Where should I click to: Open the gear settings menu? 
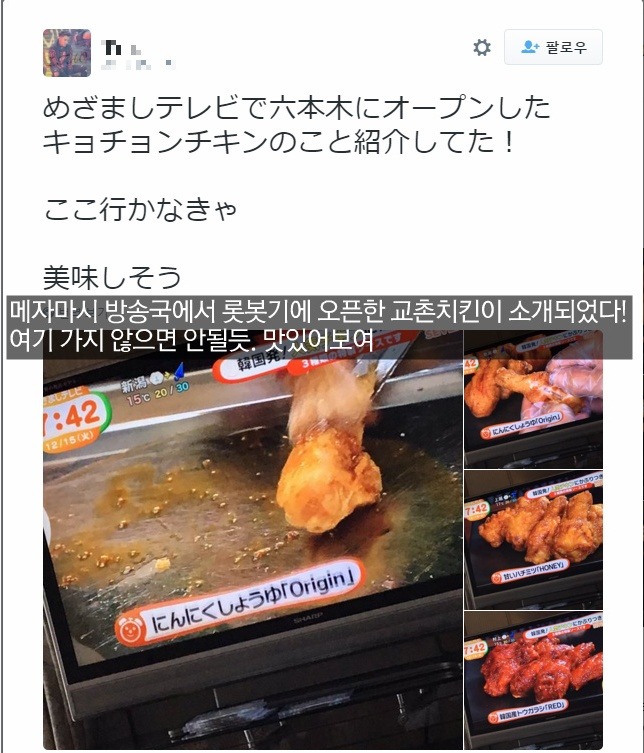[x=482, y=48]
